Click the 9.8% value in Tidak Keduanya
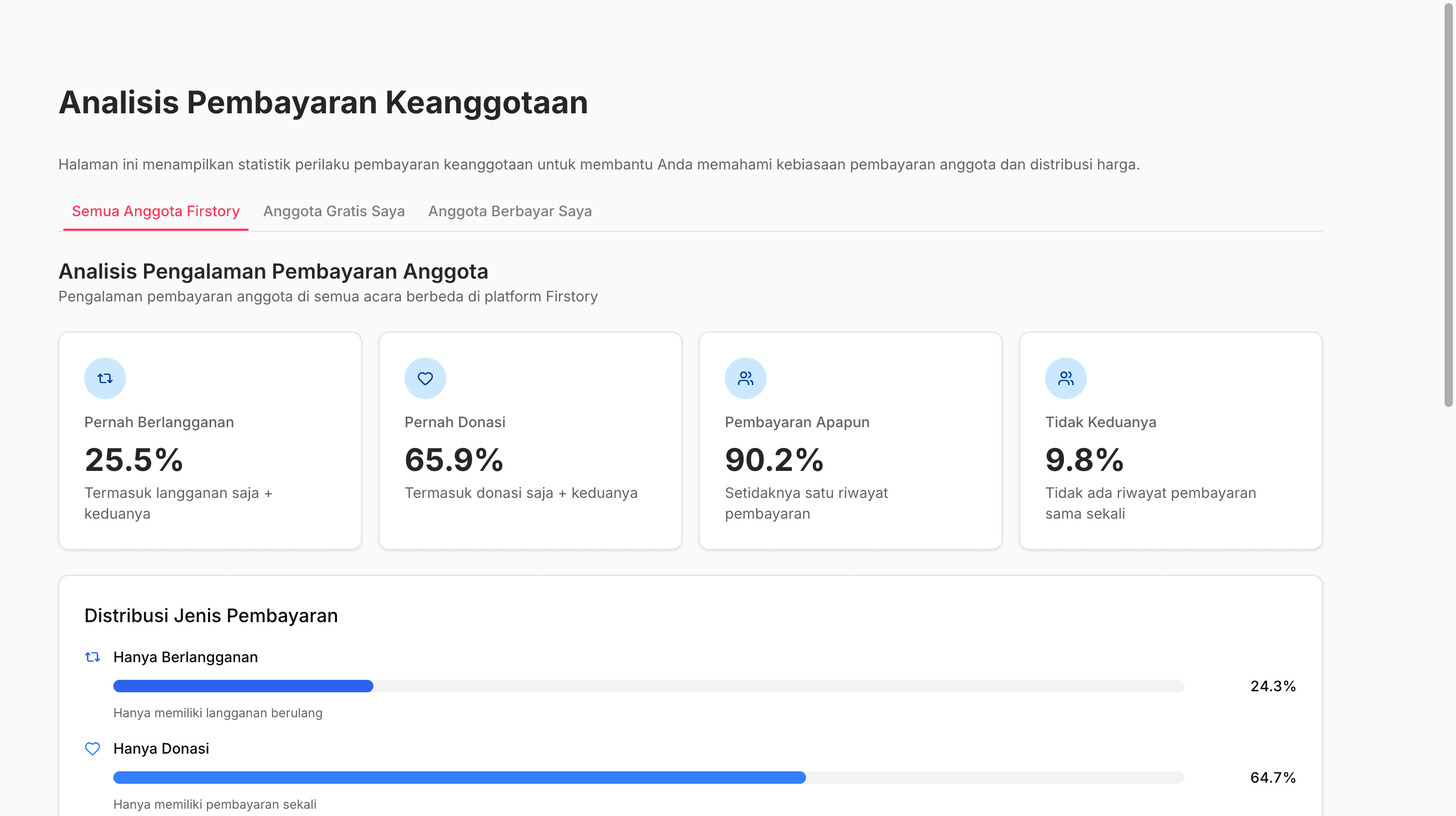The image size is (1456, 816). (x=1085, y=460)
